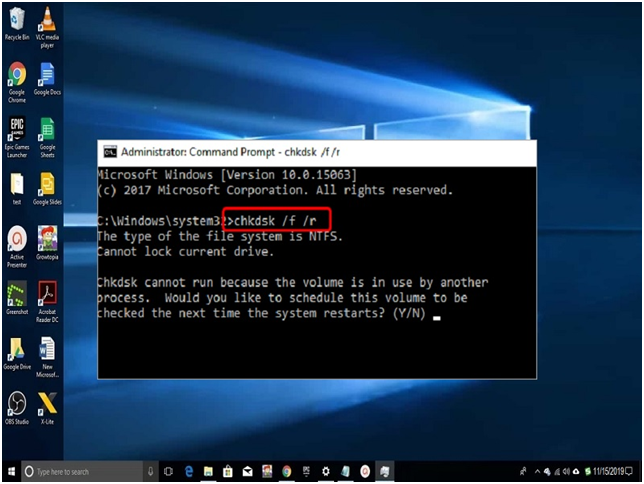The height and width of the screenshot is (484, 644).
Task: Select the VLC media player shortcut
Action: pos(47,27)
